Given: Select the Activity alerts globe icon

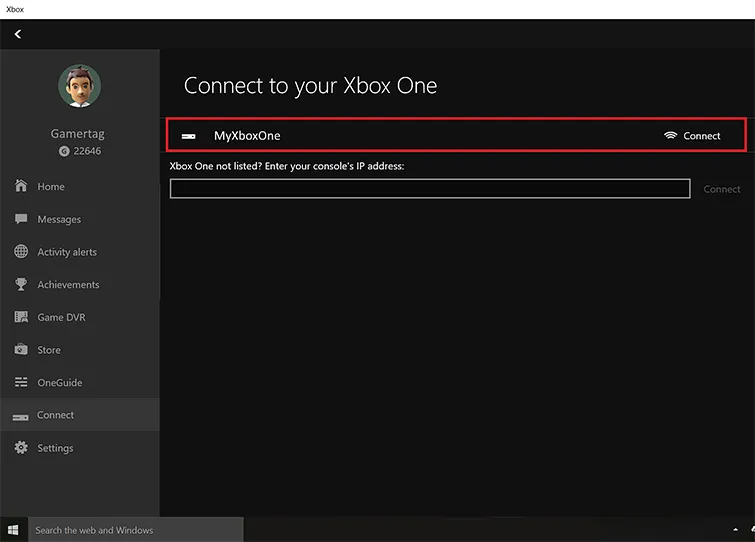Looking at the screenshot, I should (21, 251).
